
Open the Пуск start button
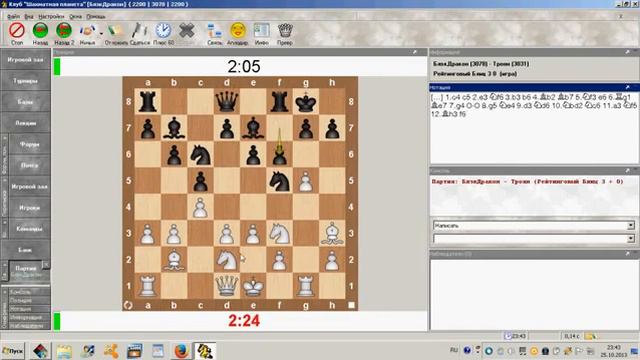pos(12,351)
